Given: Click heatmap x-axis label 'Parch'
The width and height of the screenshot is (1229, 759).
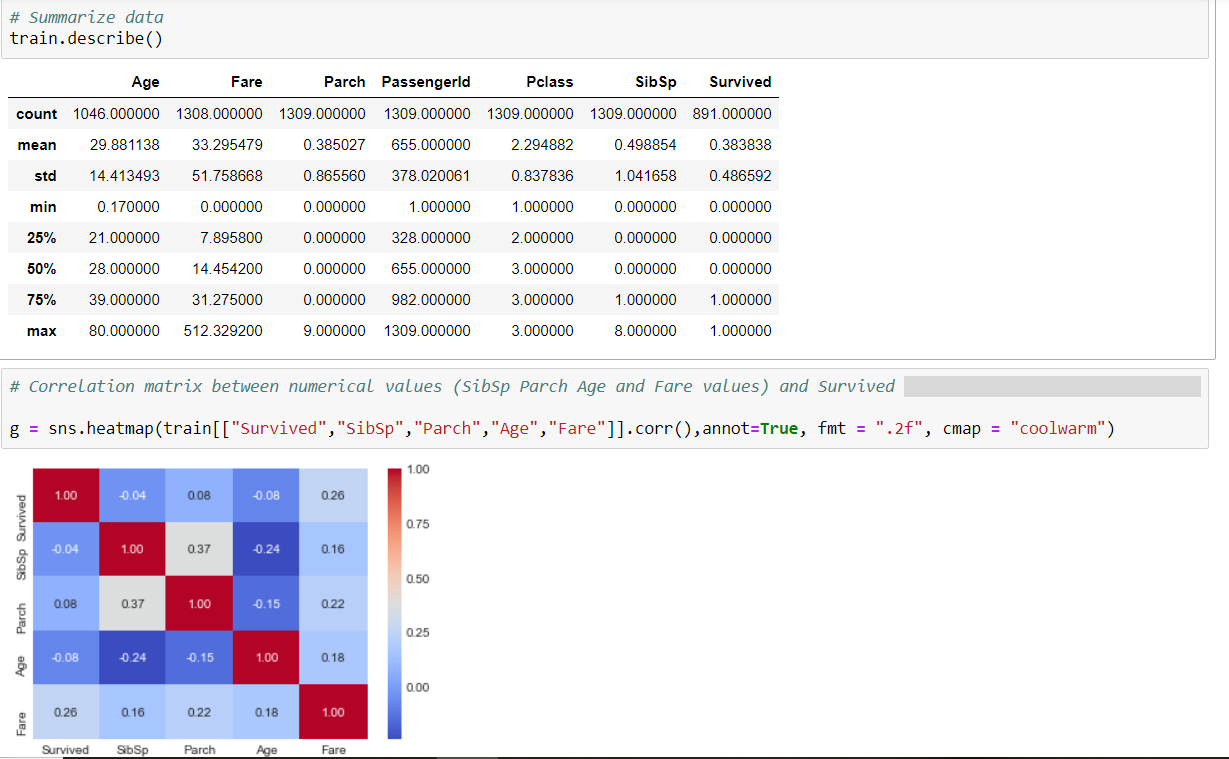Looking at the screenshot, I should coord(200,750).
